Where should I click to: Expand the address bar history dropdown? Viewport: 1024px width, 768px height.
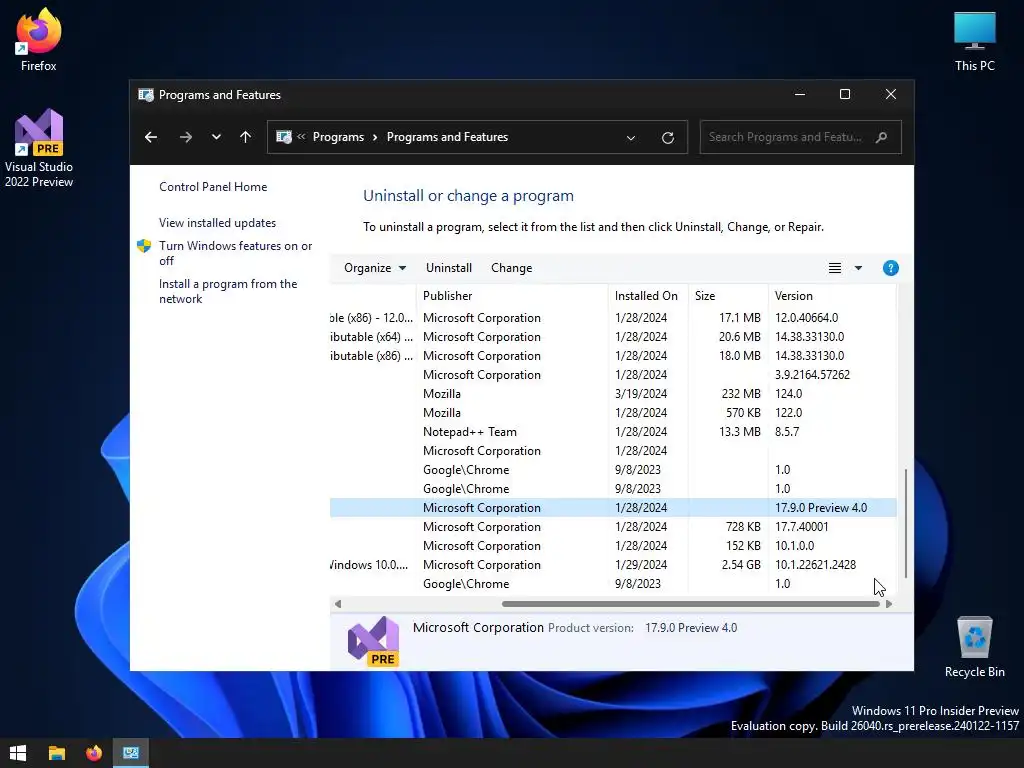tap(631, 137)
